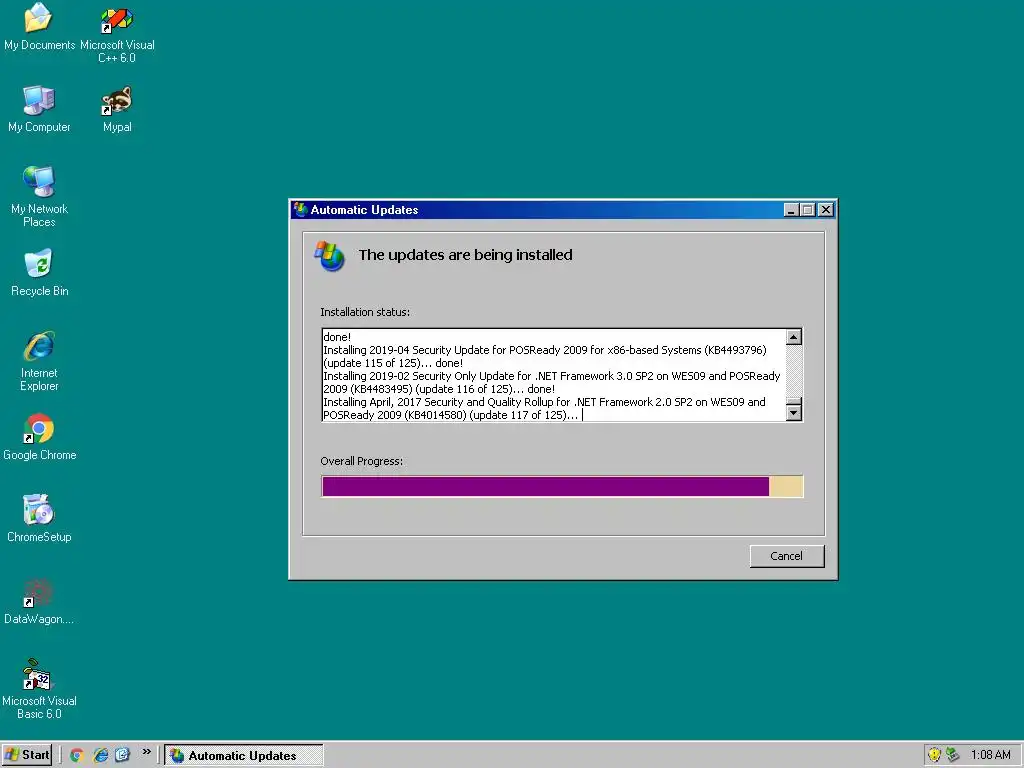Click the third Quick Launch icon beside Internet Explorer
Screen dimensions: 1024x768
coord(123,755)
